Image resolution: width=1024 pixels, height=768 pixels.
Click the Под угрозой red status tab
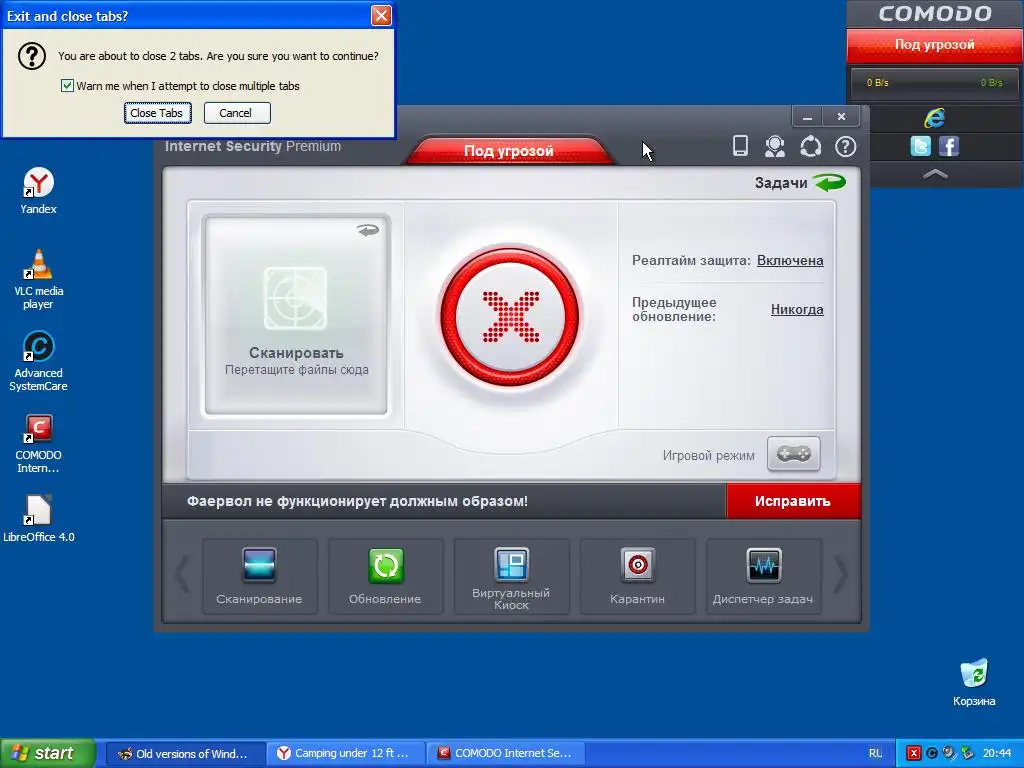pos(509,150)
